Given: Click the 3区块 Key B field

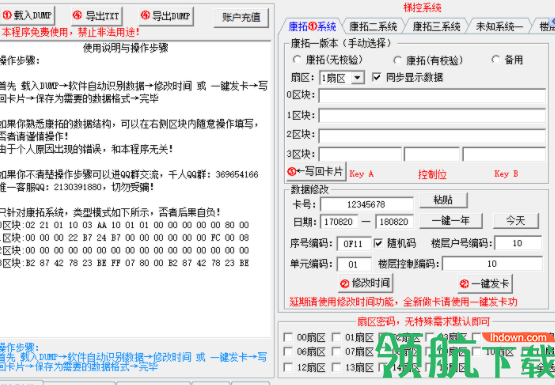Looking at the screenshot, I should 504,154.
